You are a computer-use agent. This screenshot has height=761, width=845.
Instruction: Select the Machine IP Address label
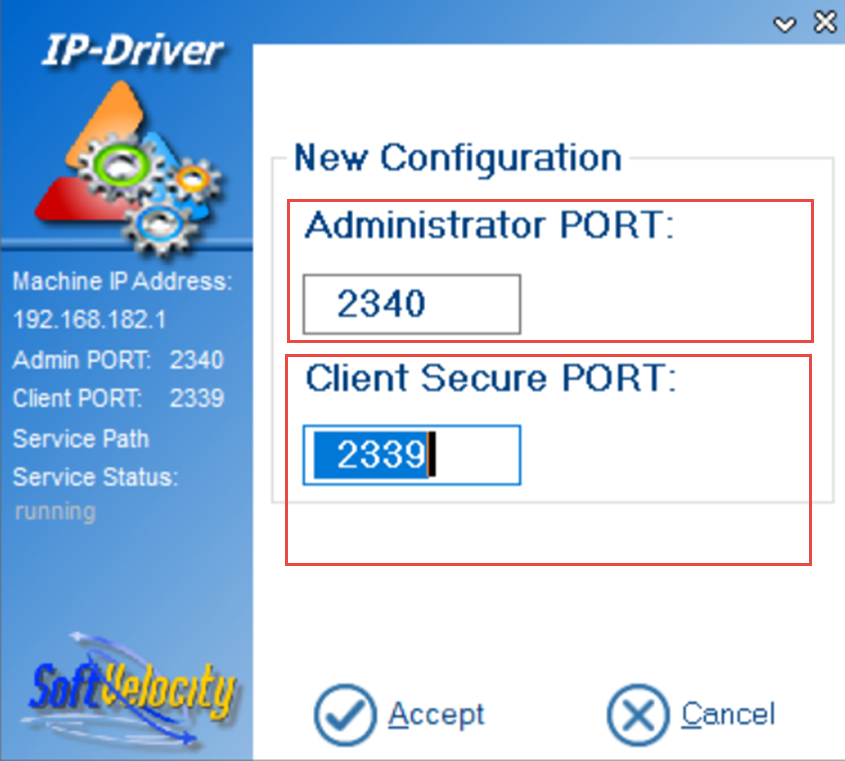point(122,282)
